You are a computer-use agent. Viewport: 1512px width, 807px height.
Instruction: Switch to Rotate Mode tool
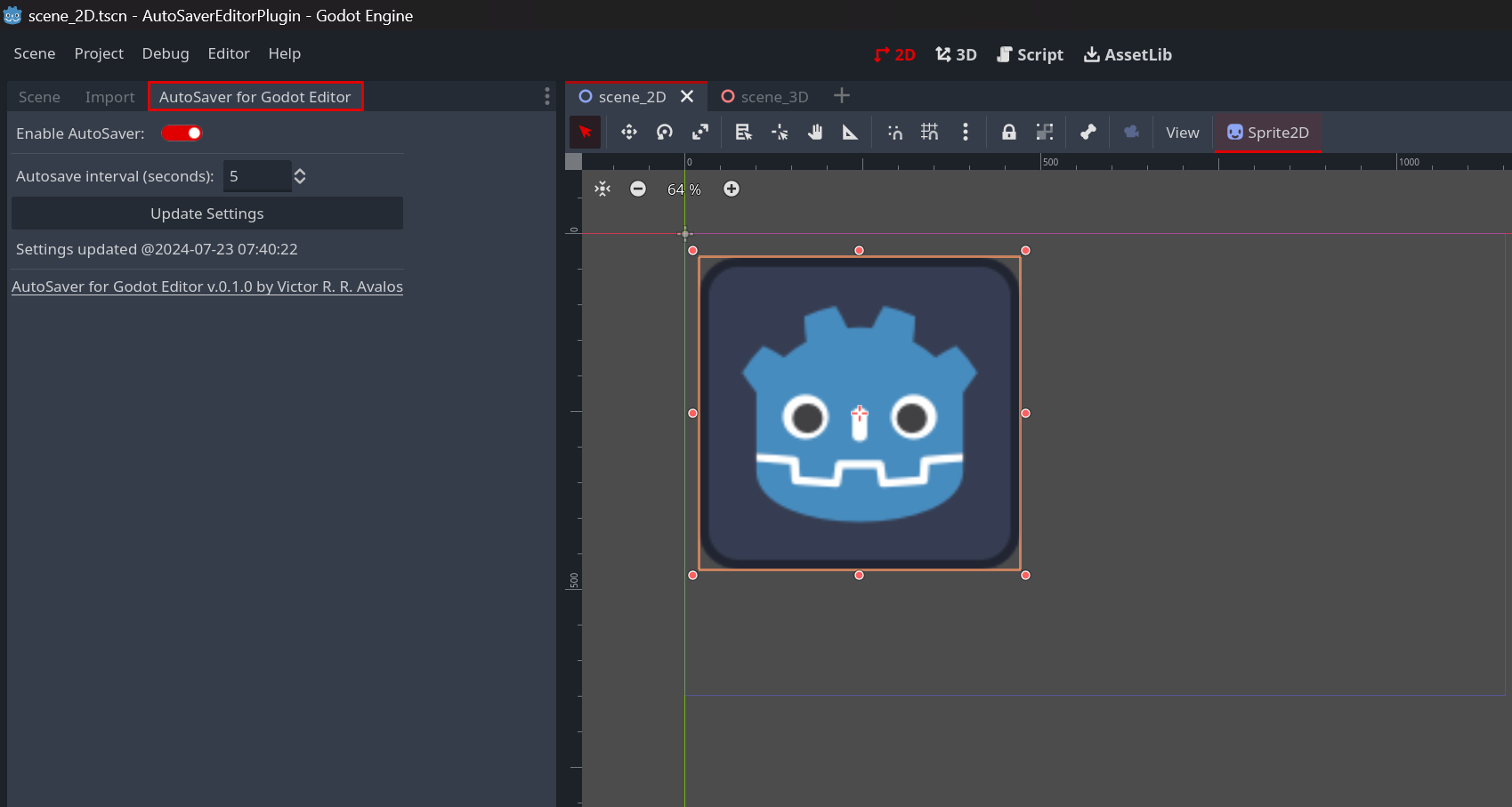(665, 133)
